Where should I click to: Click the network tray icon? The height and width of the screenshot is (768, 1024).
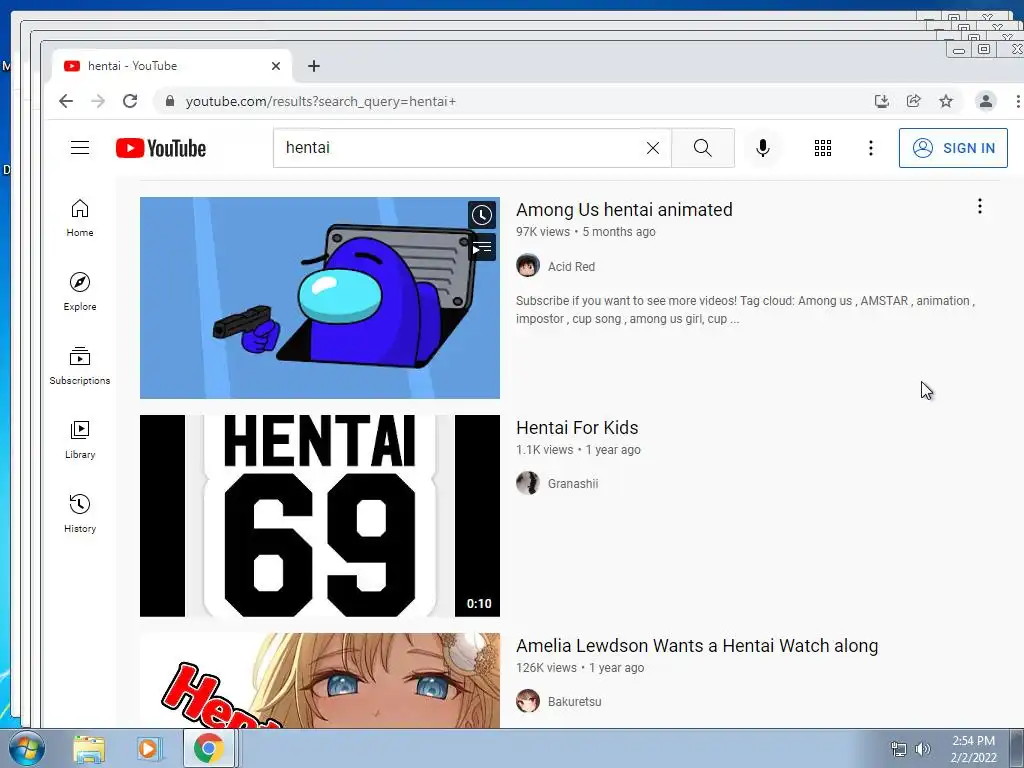point(899,749)
